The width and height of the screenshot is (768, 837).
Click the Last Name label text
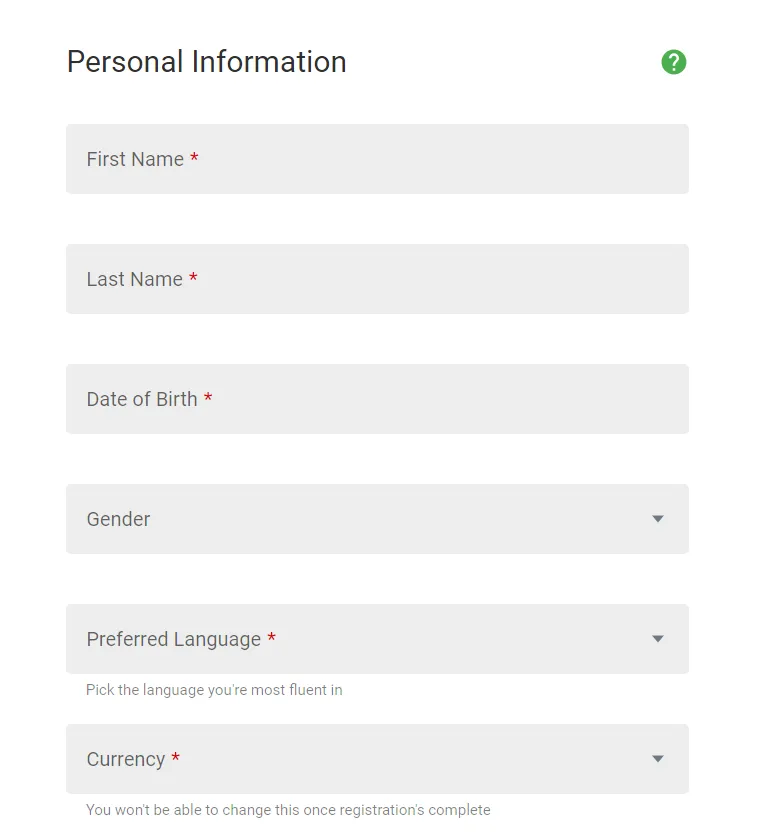pyautogui.click(x=134, y=279)
